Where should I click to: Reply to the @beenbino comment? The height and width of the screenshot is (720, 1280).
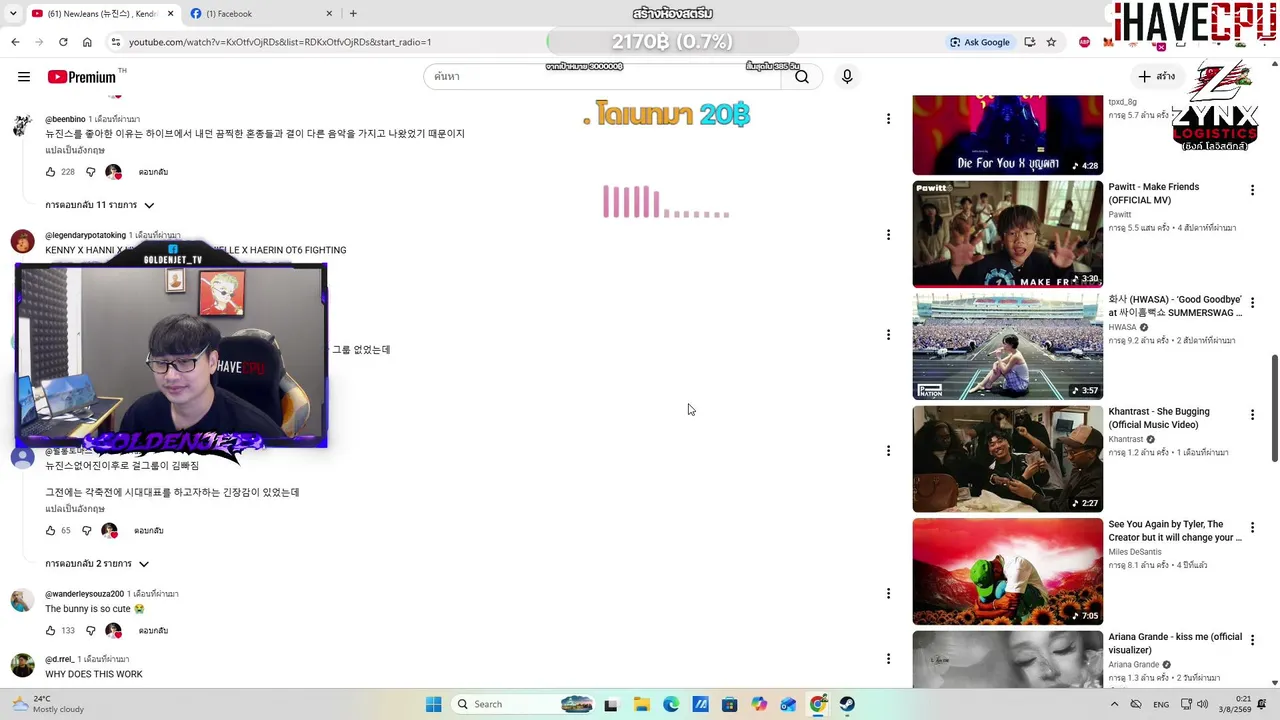click(153, 172)
